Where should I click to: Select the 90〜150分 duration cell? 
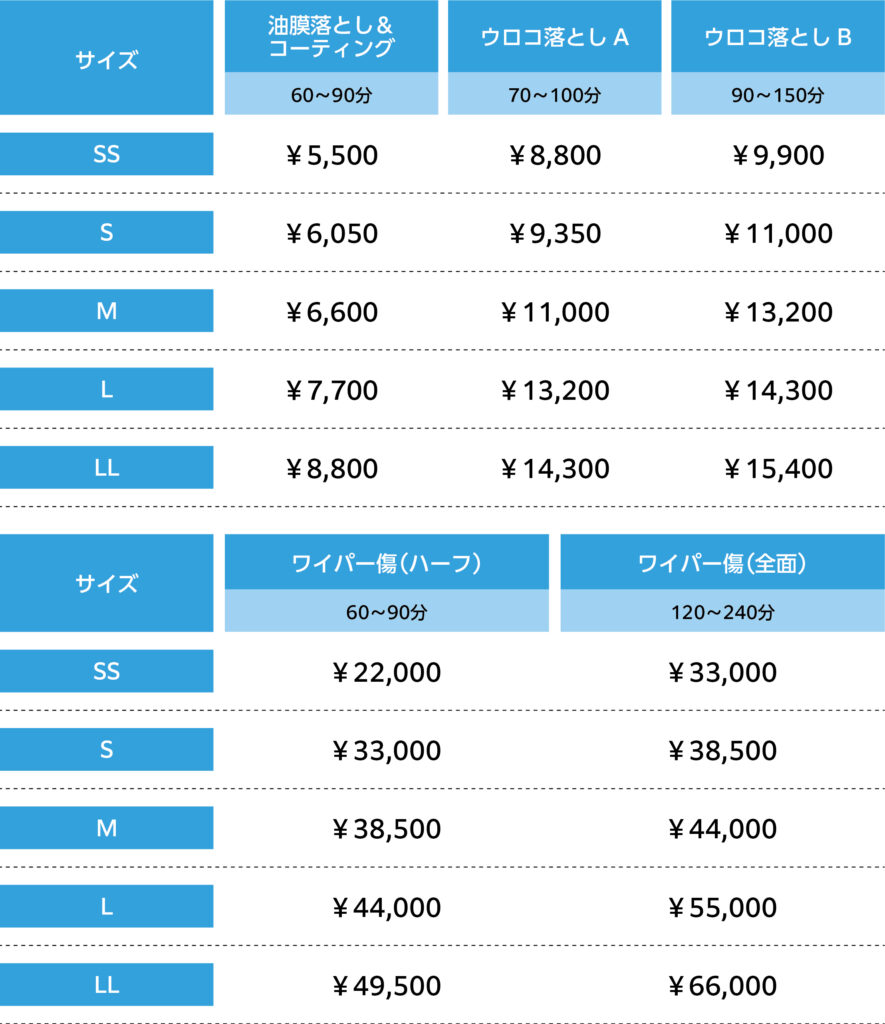777,96
